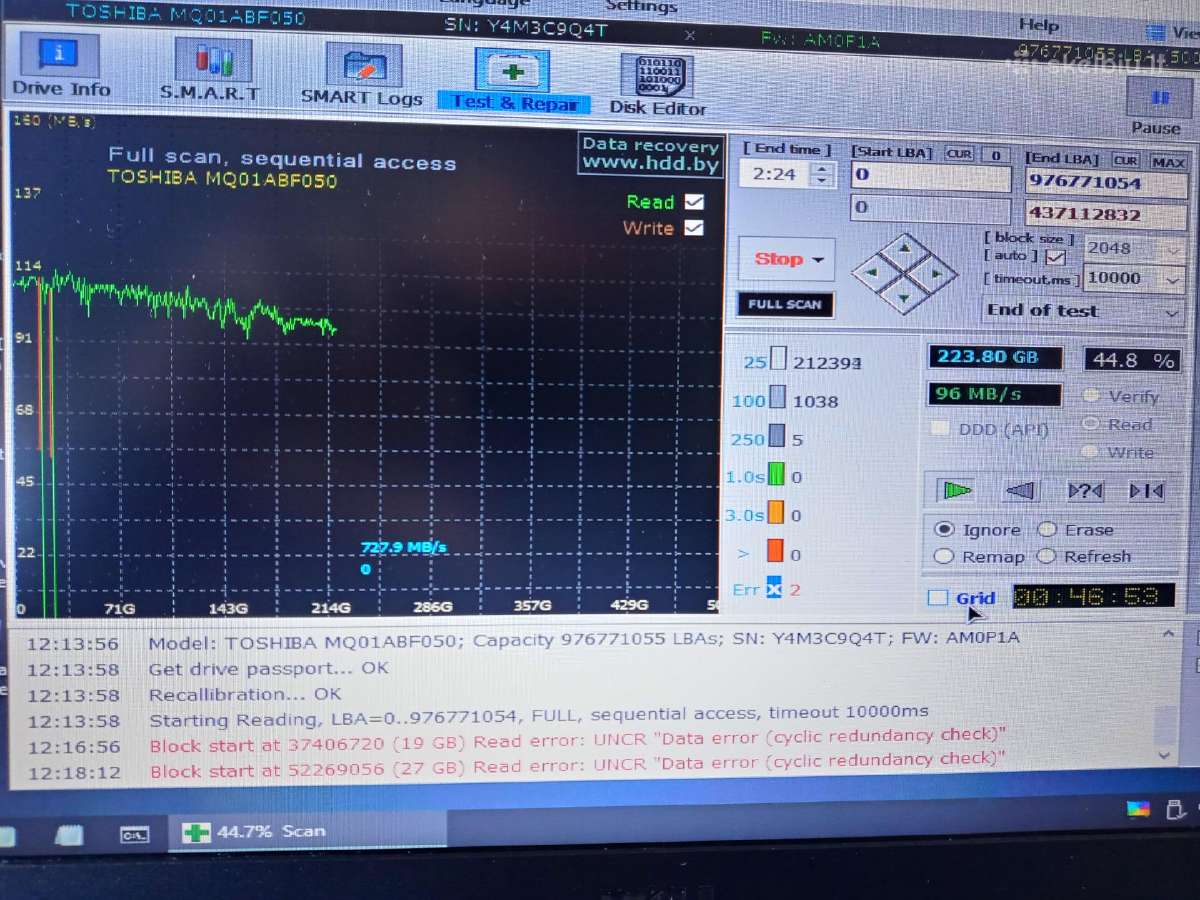Viewport: 1200px width, 900px height.
Task: Click End LBA MAX button
Action: (x=1168, y=162)
